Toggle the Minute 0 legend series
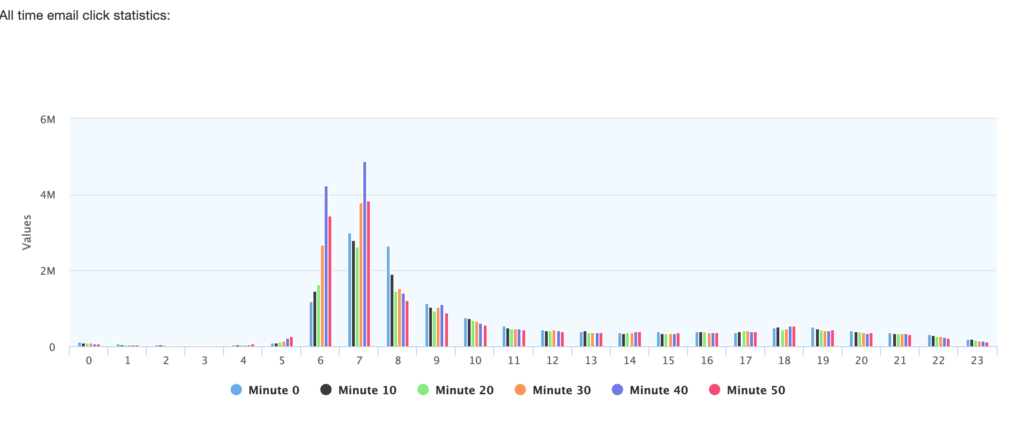The image size is (1024, 446). 265,390
